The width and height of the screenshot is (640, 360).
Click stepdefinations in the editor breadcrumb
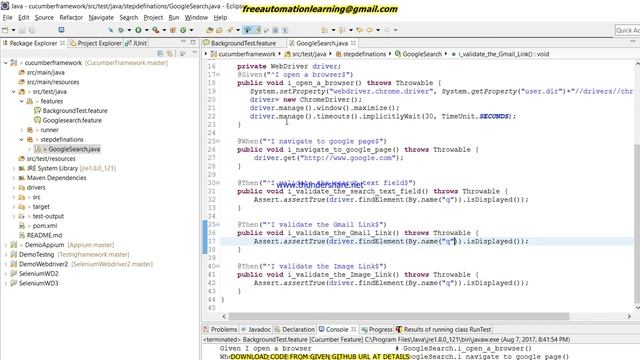pyautogui.click(x=364, y=54)
